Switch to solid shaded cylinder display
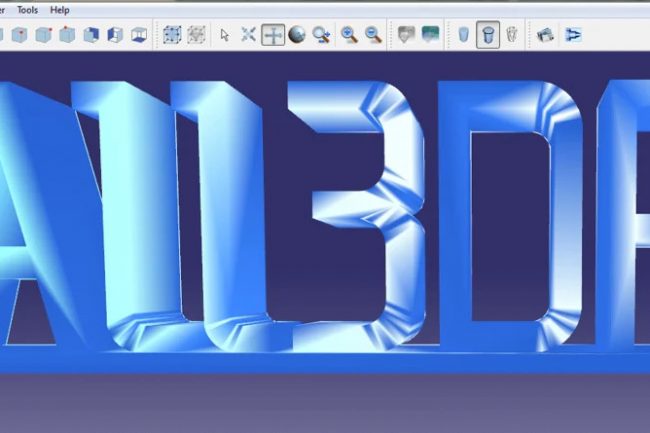Viewport: 650px width, 433px height. (x=464, y=35)
